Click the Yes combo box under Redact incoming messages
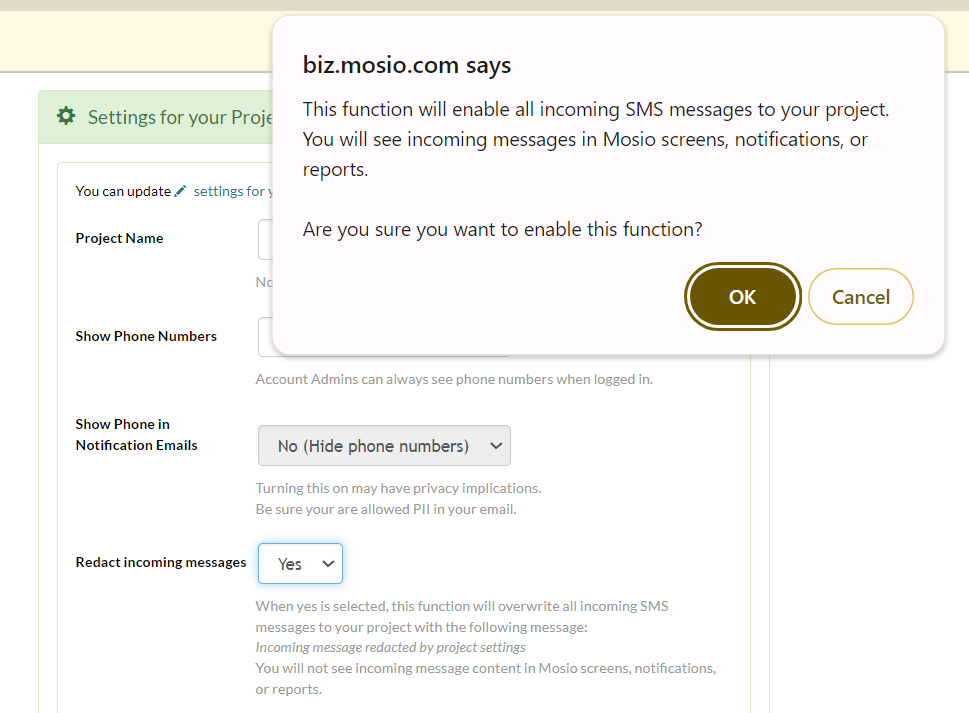The height and width of the screenshot is (713, 969). pos(300,563)
